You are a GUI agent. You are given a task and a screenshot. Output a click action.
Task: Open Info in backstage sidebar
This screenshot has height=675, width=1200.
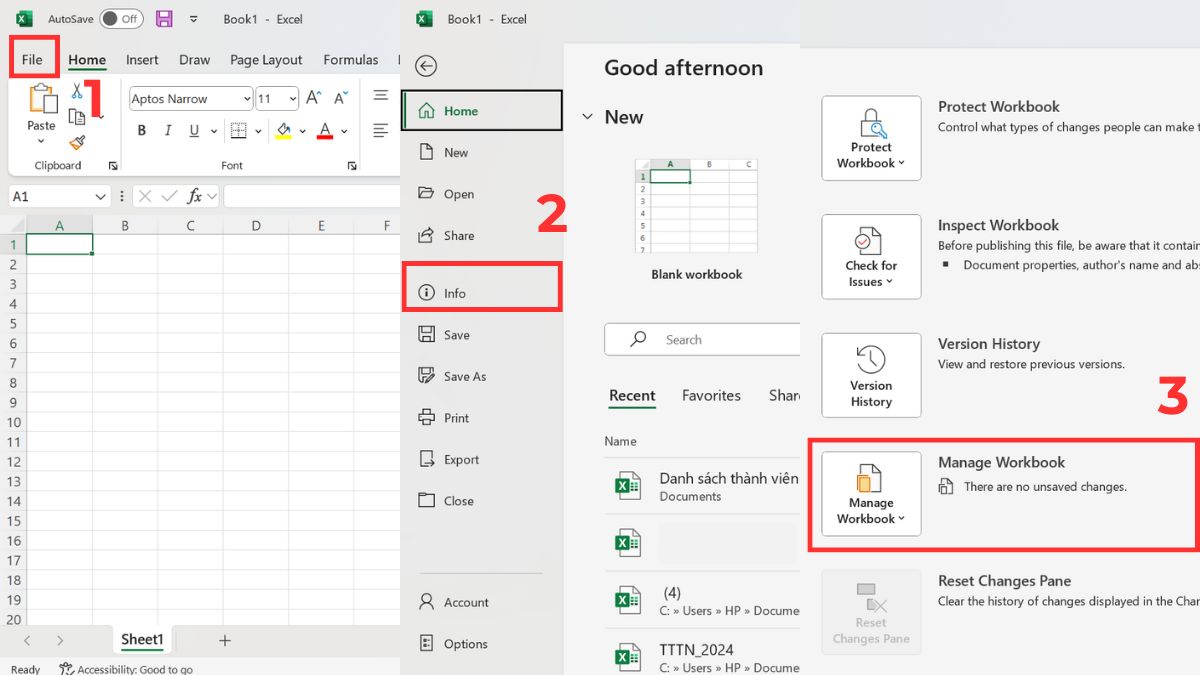[482, 293]
